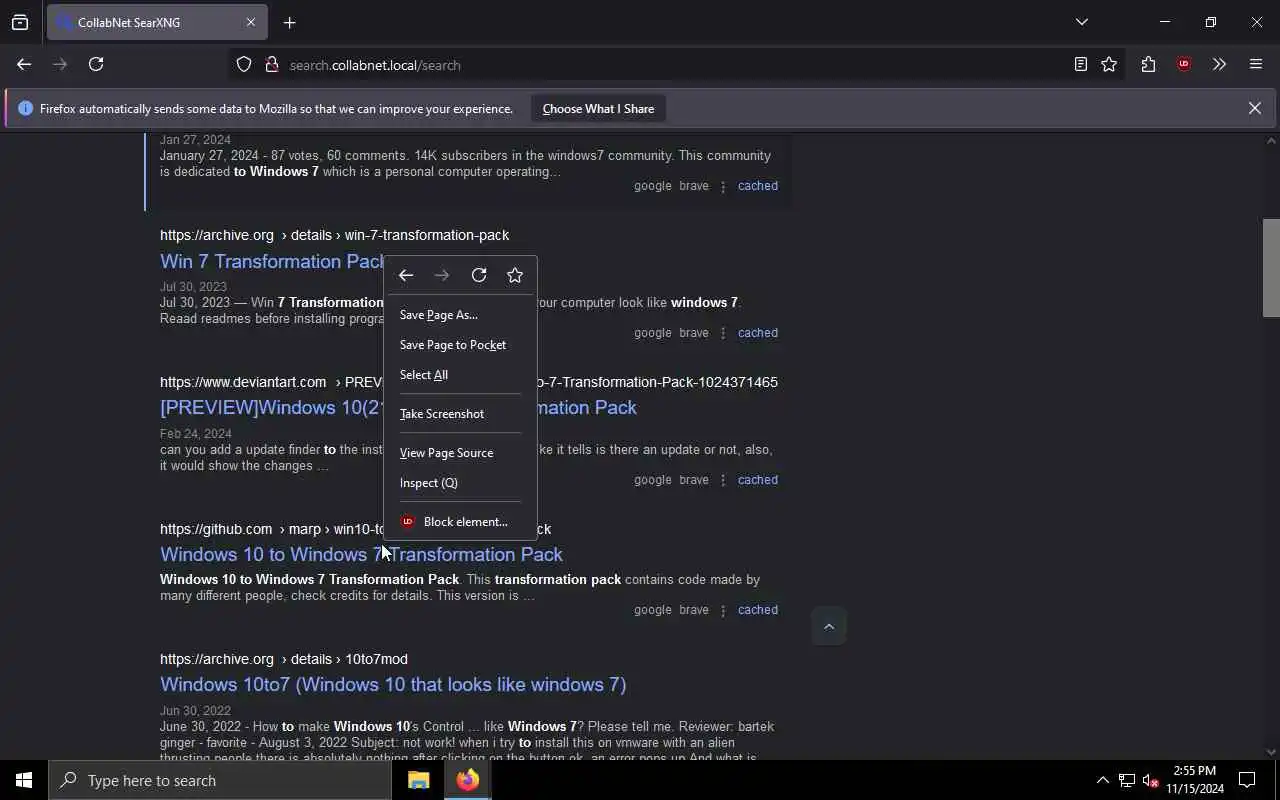Click taskbar clock showing 2:55 PM
The width and height of the screenshot is (1280, 800).
pos(1194,780)
